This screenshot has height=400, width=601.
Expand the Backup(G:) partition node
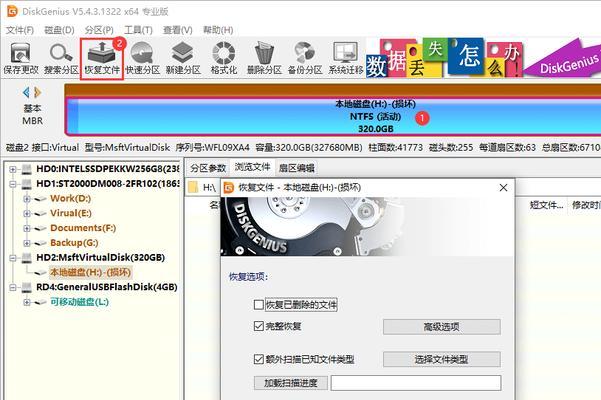[27, 243]
